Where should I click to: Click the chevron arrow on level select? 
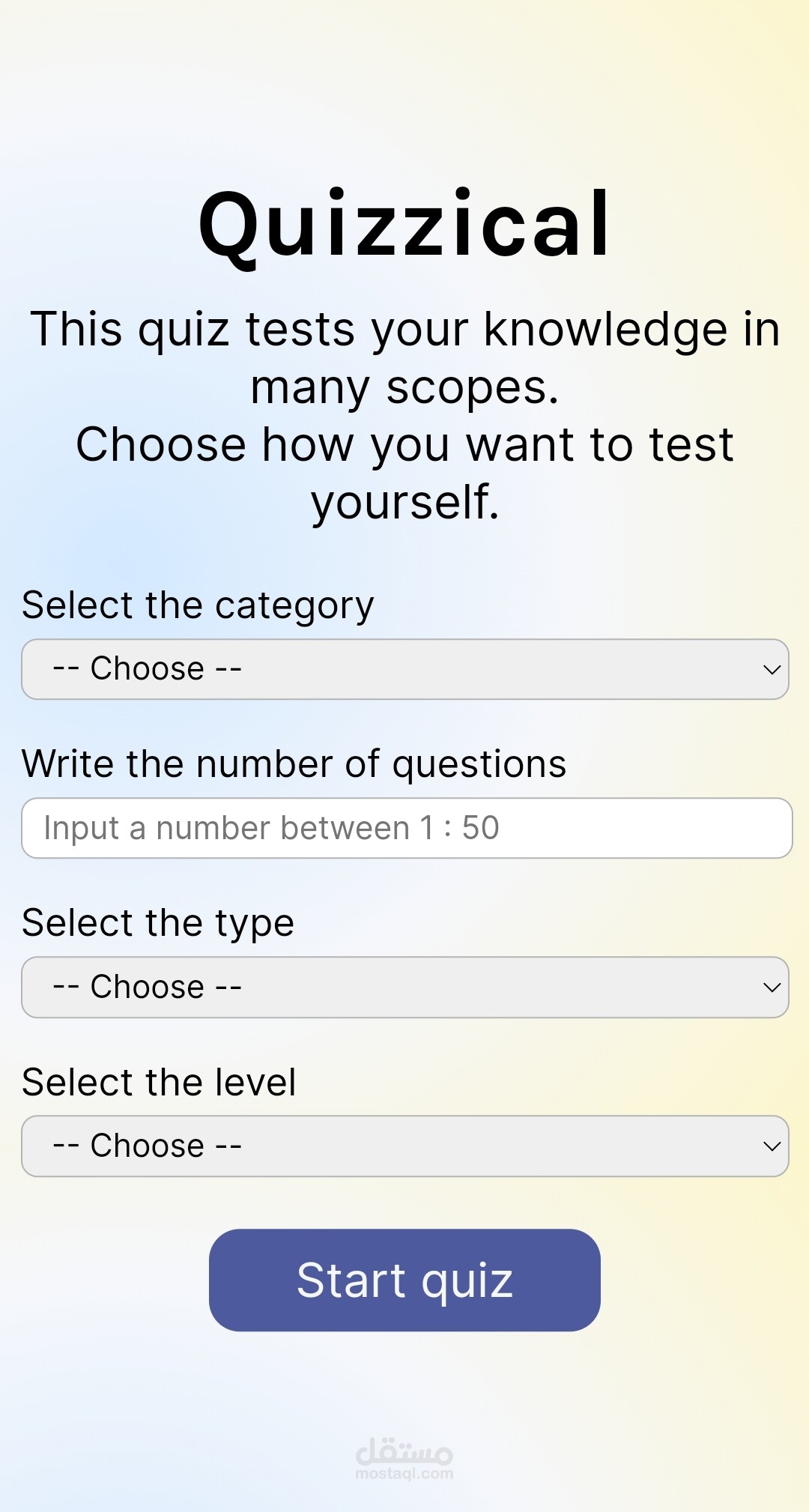click(772, 1146)
